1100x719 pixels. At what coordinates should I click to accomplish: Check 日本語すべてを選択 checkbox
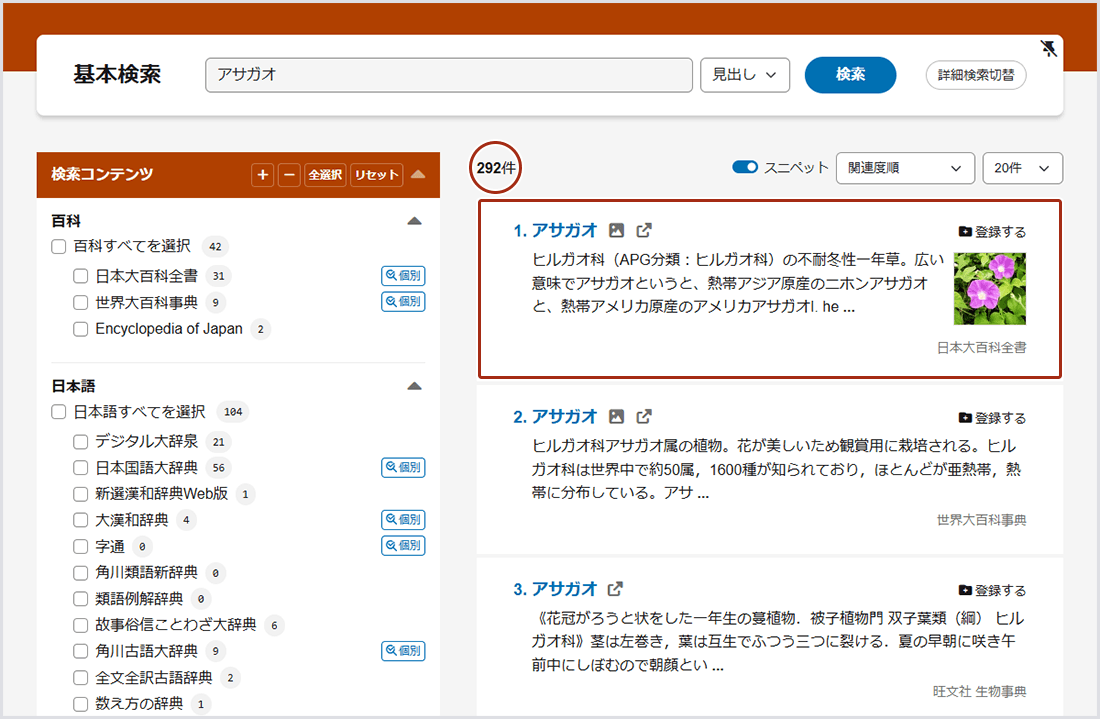pyautogui.click(x=59, y=412)
